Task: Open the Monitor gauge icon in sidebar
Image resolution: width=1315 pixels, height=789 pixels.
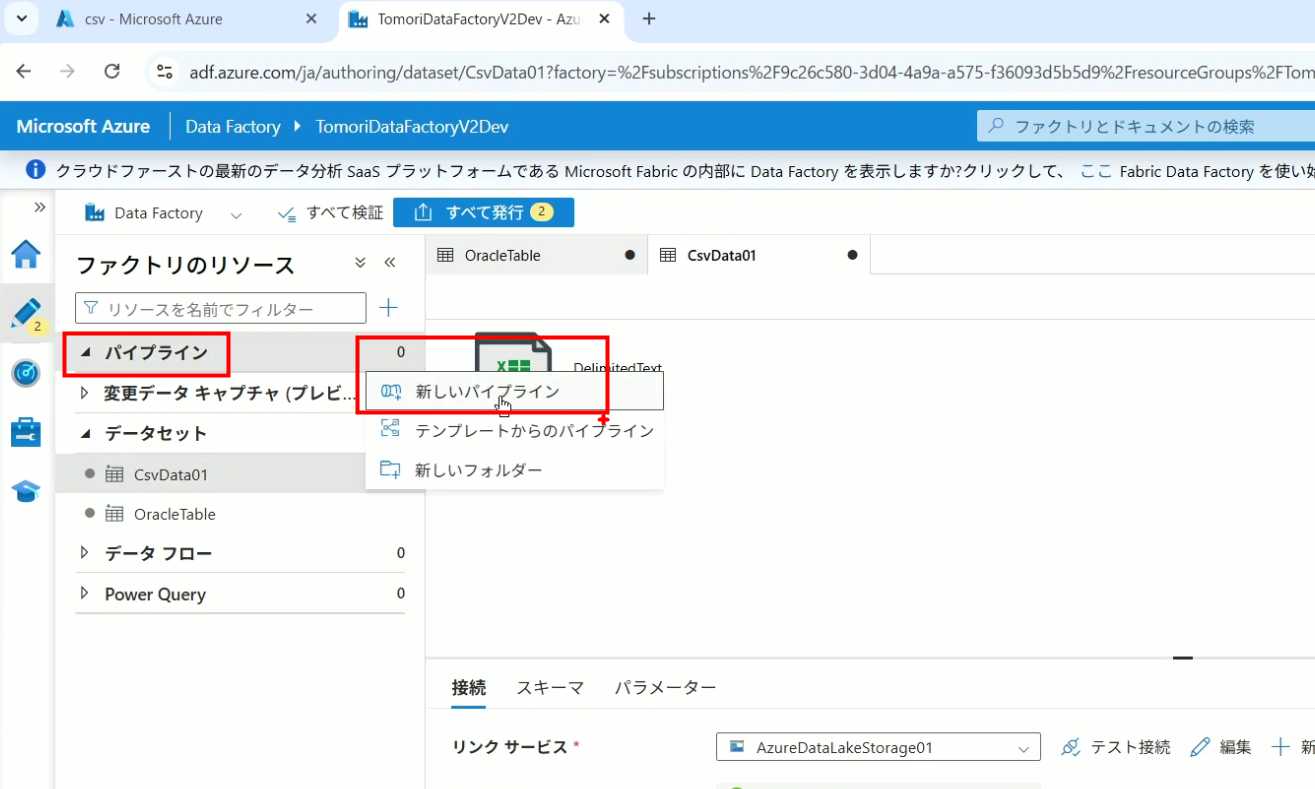Action: [x=26, y=373]
